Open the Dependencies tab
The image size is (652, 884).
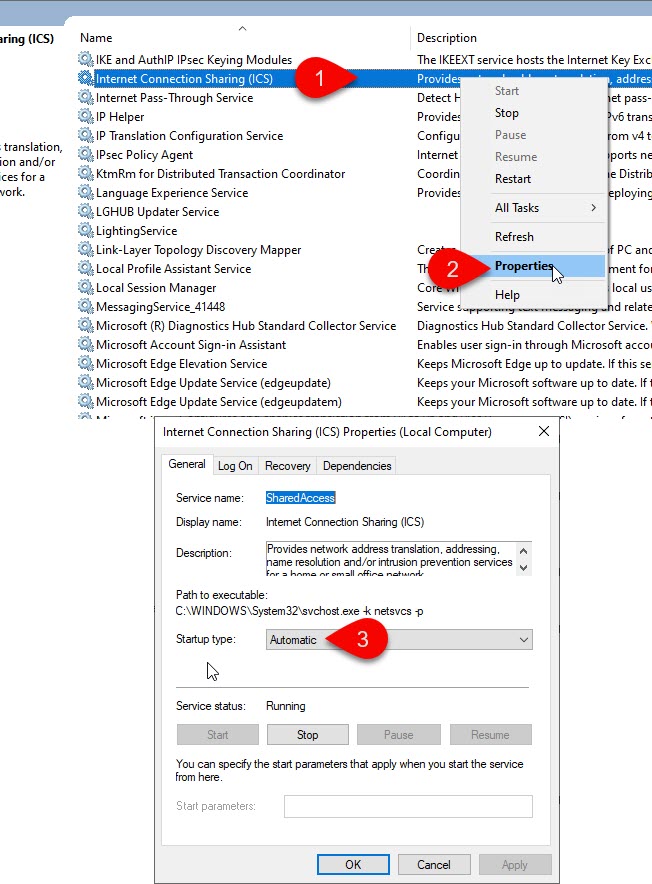coord(357,466)
